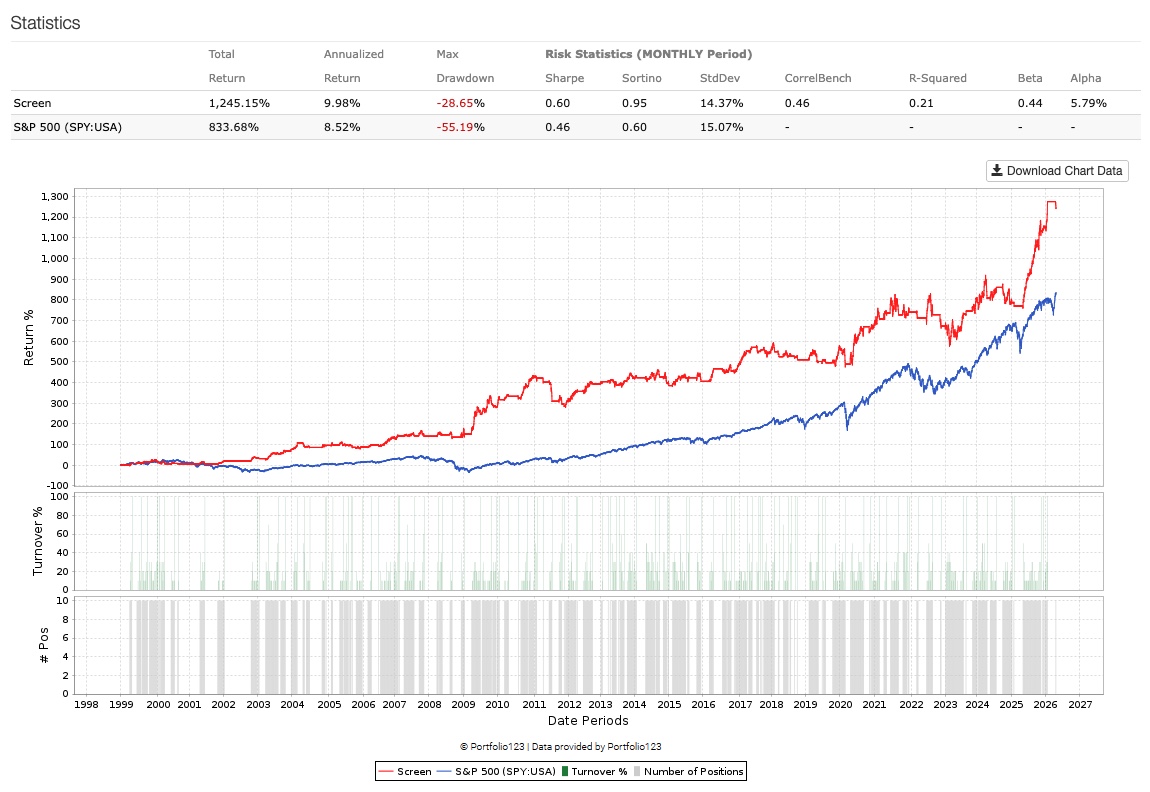Click S&P 500 StdDev 15.07%
Screen dimensions: 1150x792
(721, 128)
